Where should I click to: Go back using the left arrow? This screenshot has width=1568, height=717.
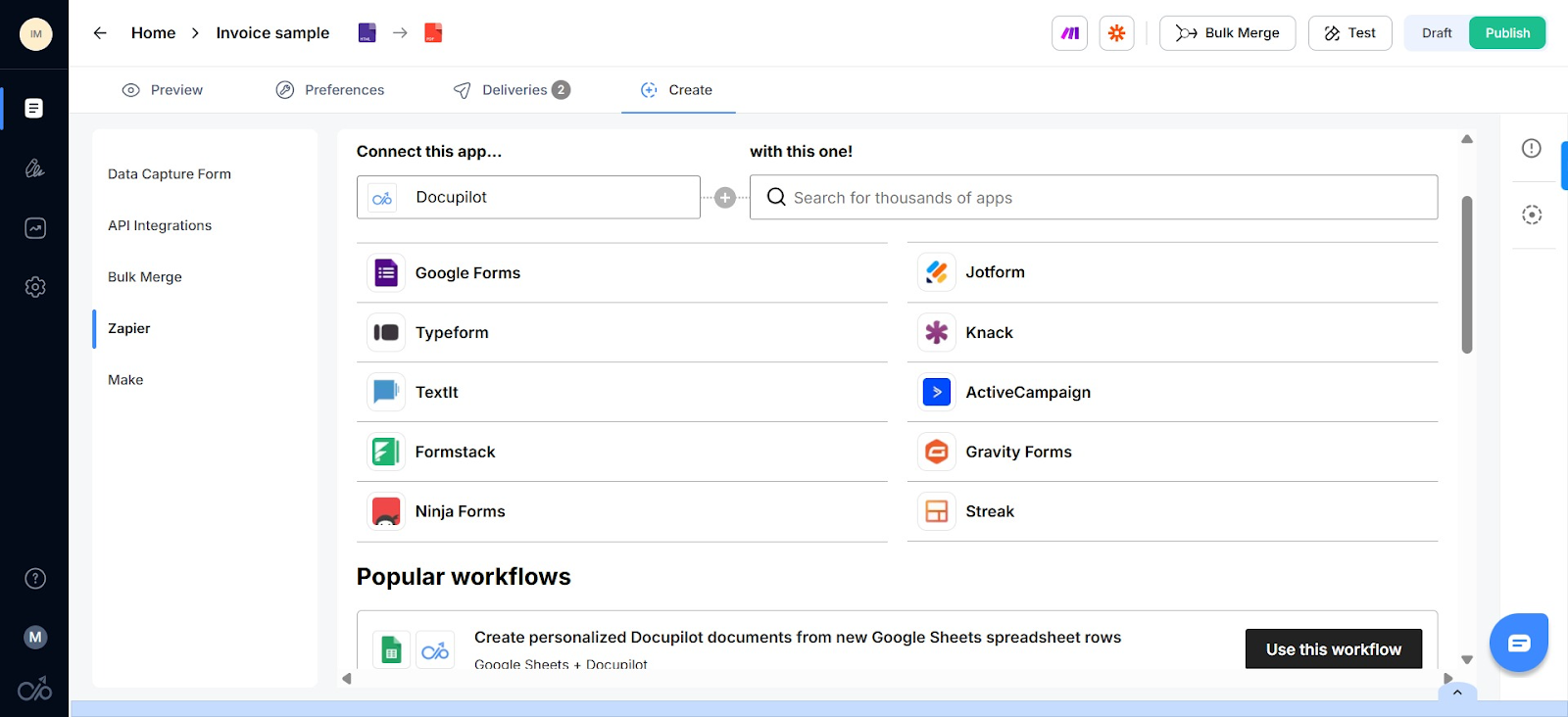click(x=100, y=33)
